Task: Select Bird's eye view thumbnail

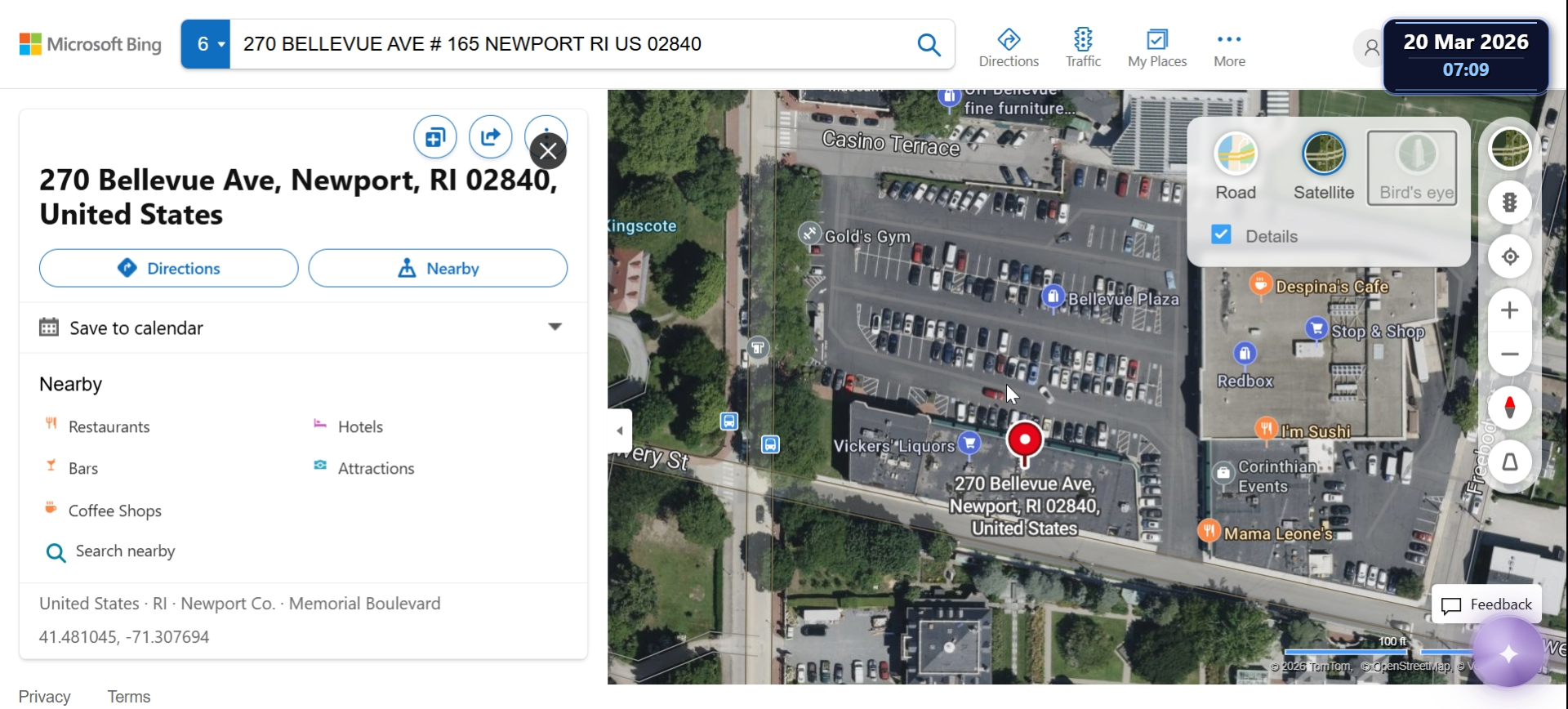Action: [1416, 167]
